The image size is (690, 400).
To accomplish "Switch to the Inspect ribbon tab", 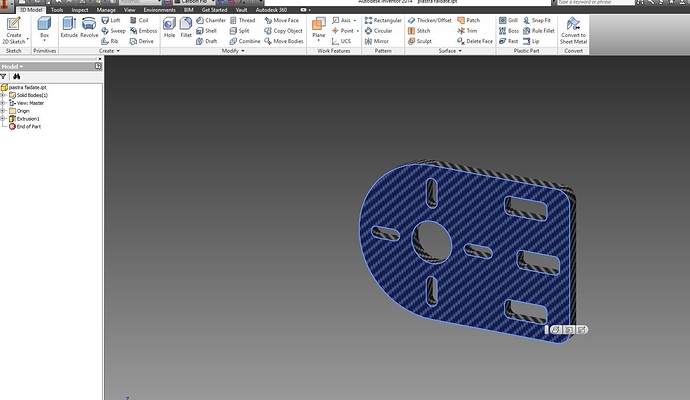I will pyautogui.click(x=80, y=10).
